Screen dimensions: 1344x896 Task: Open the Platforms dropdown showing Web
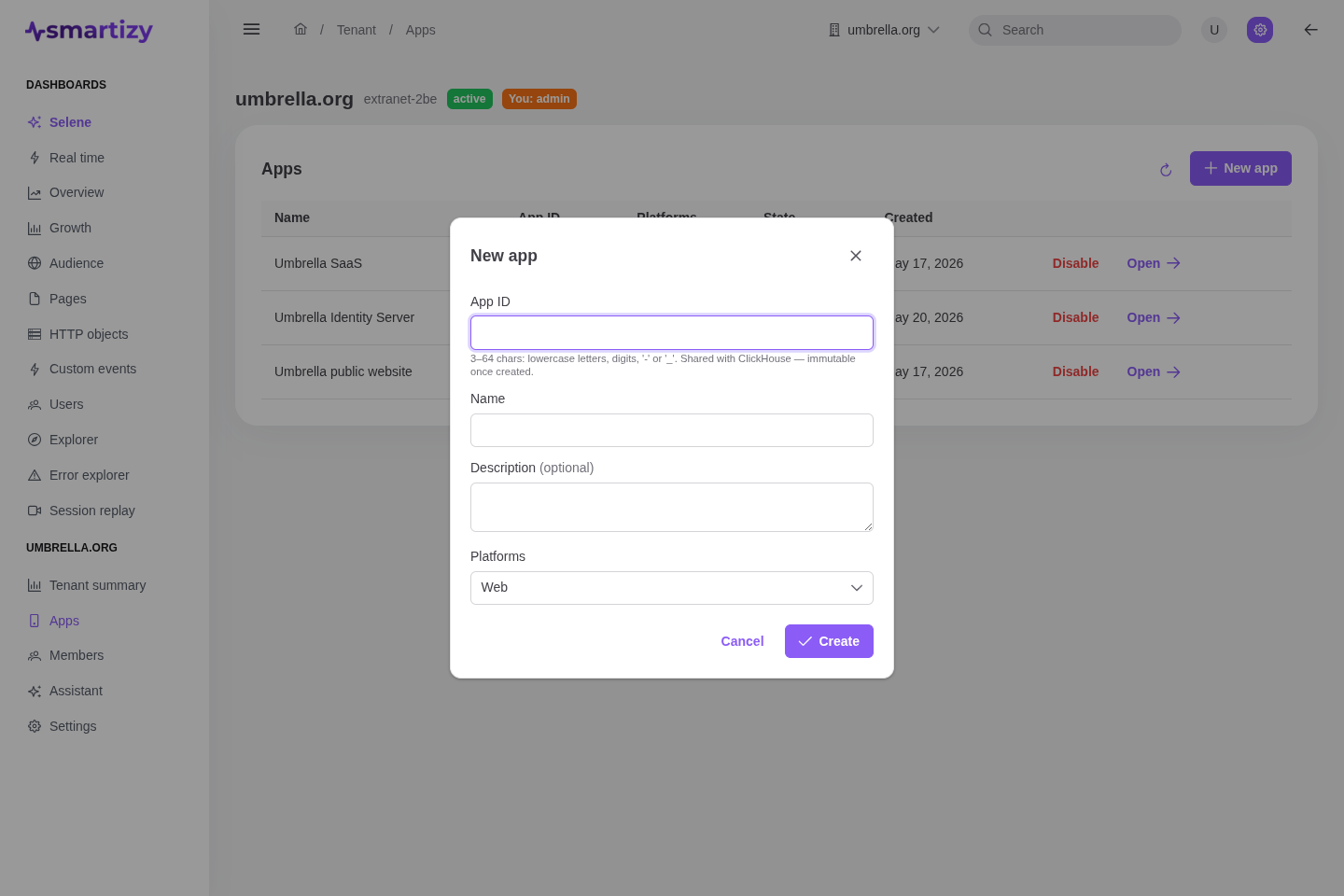click(x=672, y=588)
